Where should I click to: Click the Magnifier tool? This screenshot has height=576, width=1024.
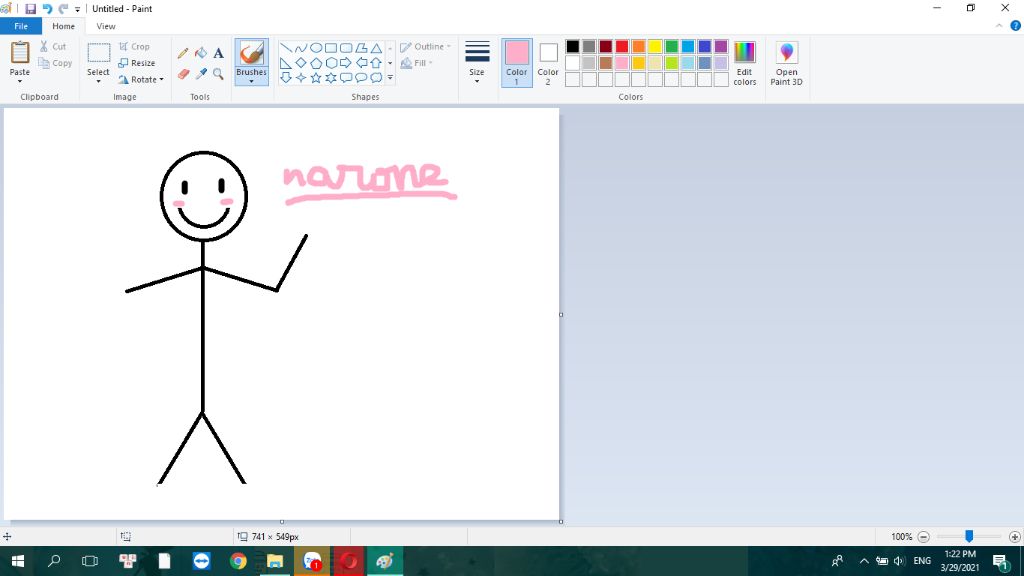218,74
